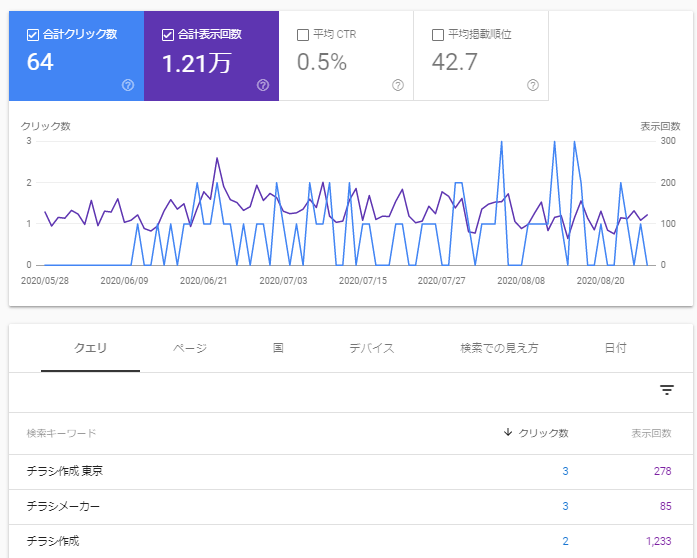Image resolution: width=697 pixels, height=558 pixels.
Task: Click clicks value 3 for チラシ作成 東京
Action: 565,471
